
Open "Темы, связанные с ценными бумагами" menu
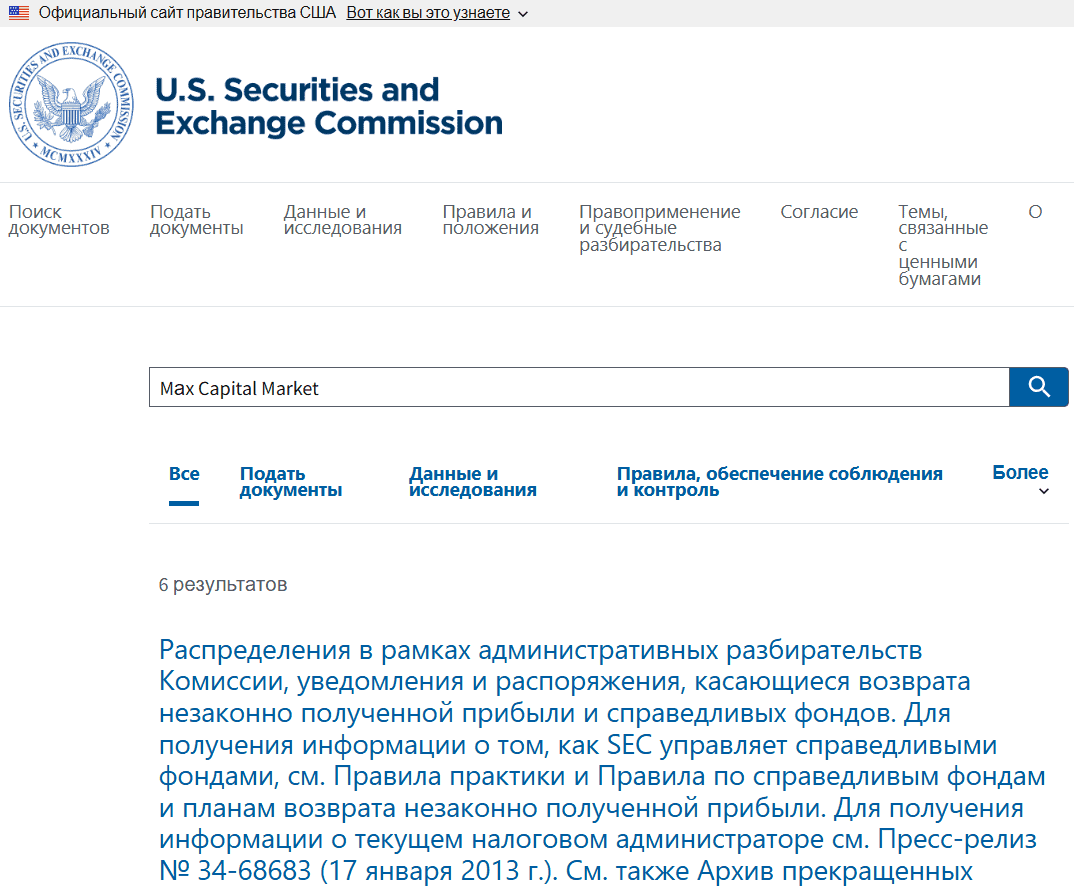[x=942, y=245]
